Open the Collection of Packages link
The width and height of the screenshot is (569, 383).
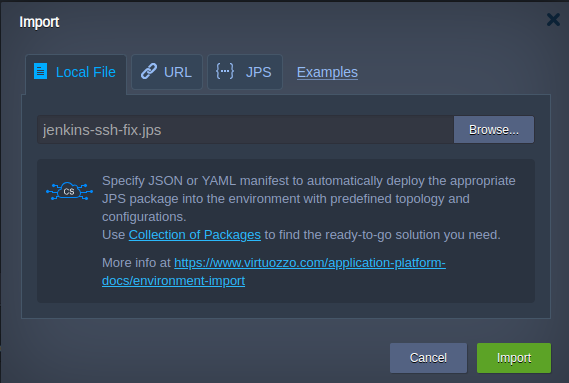[x=195, y=235]
